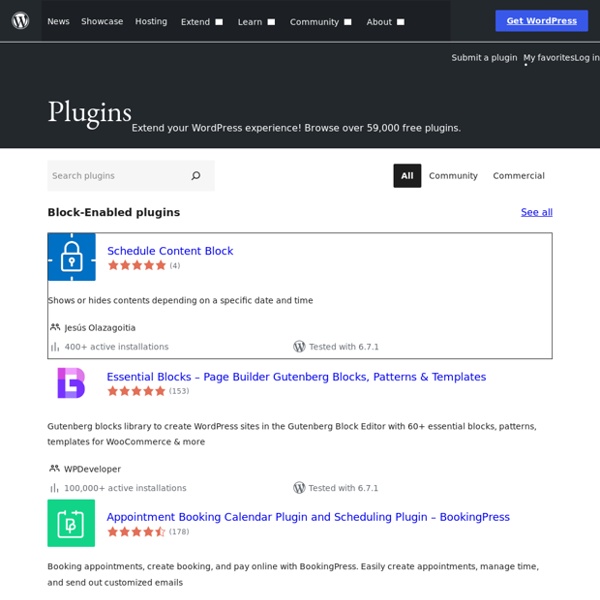Expand the Learn submenu

point(271,22)
